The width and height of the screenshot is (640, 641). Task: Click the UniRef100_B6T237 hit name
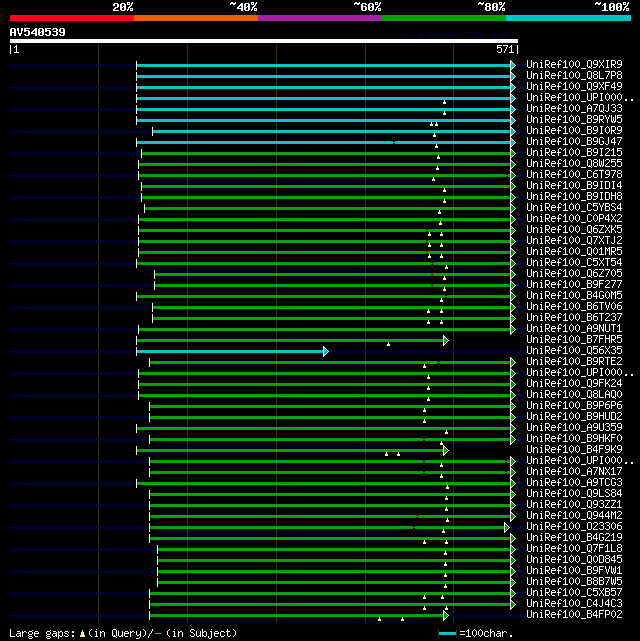[x=574, y=318]
